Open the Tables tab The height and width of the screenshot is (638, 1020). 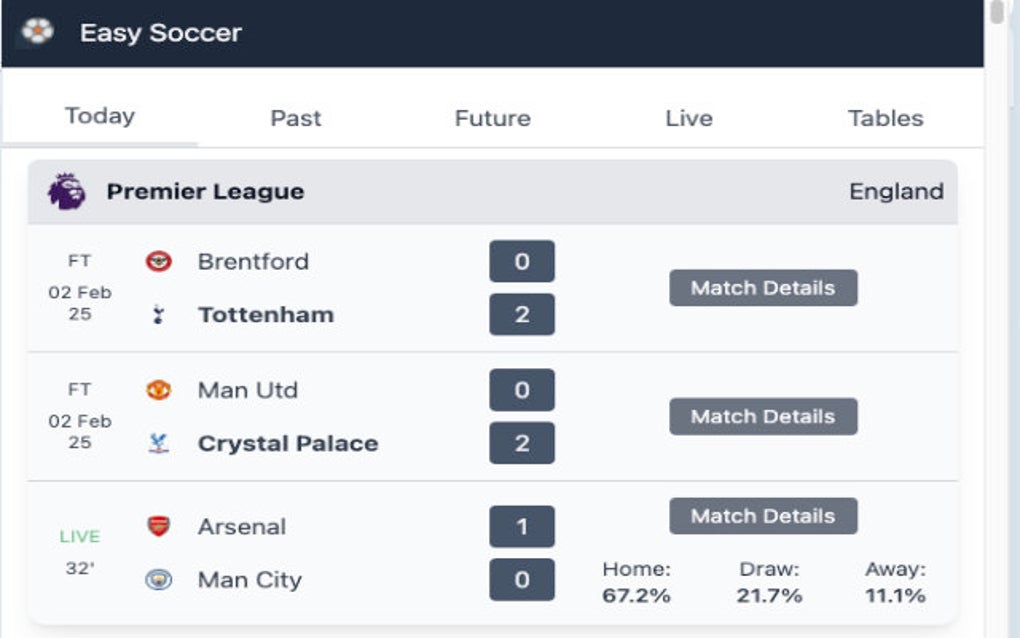pos(885,117)
